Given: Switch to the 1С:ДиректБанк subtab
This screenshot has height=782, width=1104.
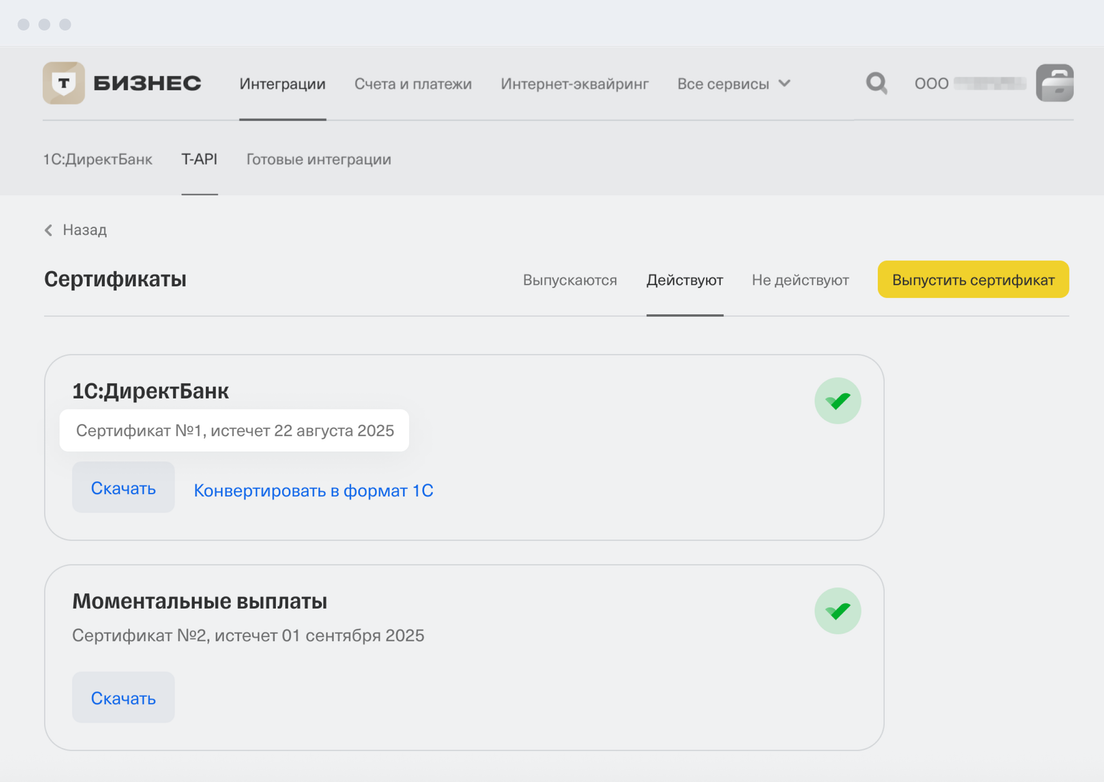Looking at the screenshot, I should point(98,159).
